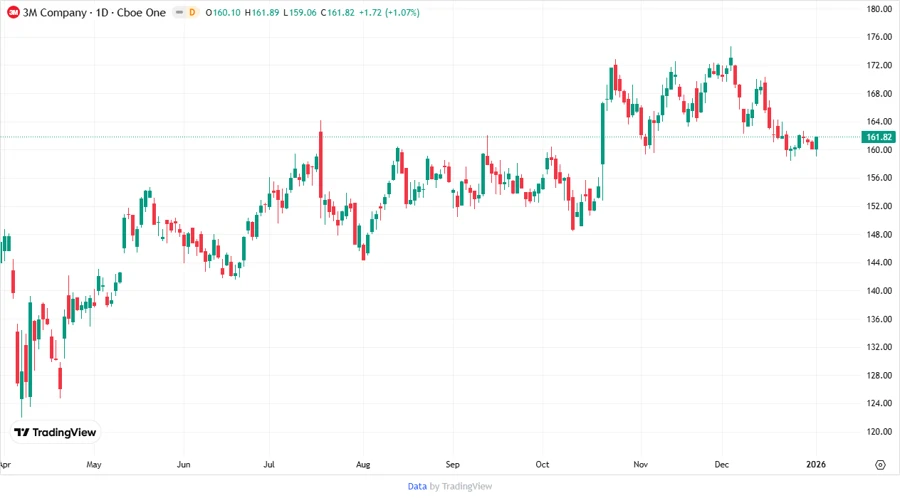
Task: Click the 128.00 price axis label
Action: coord(879,375)
